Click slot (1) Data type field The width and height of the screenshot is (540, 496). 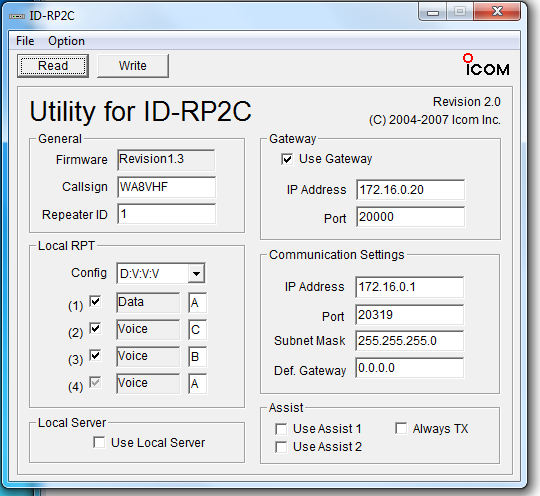[148, 302]
